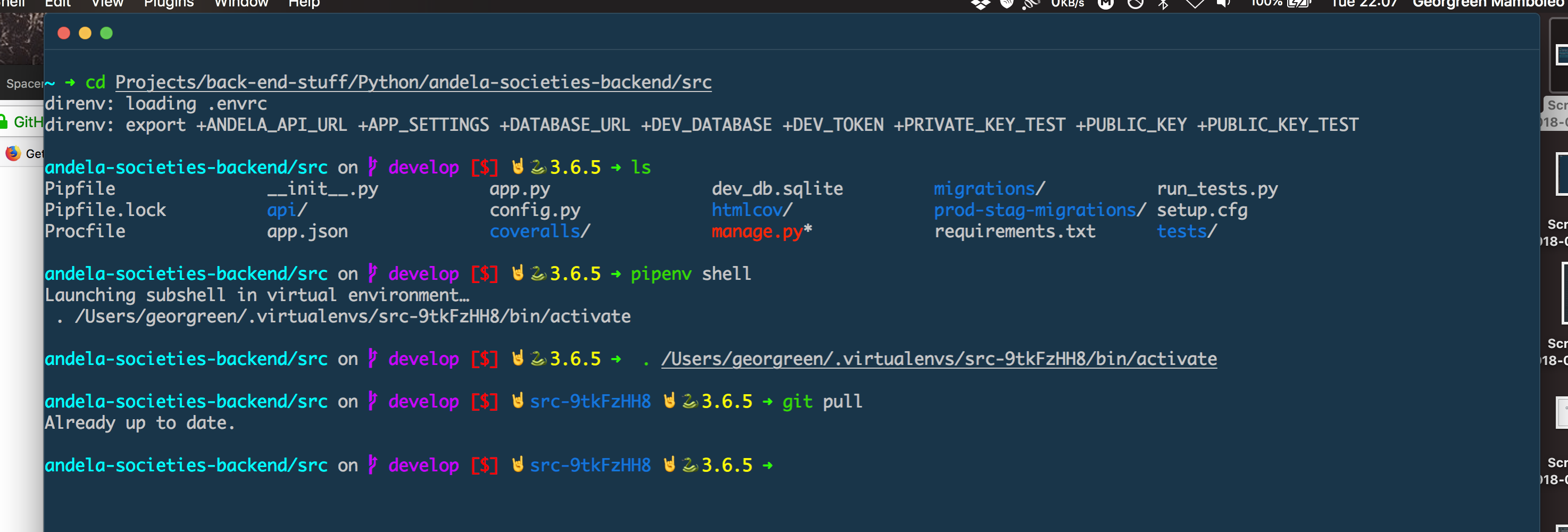Viewport: 1568px width, 532px height.
Task: Close the terminal with the red button
Action: pos(63,33)
